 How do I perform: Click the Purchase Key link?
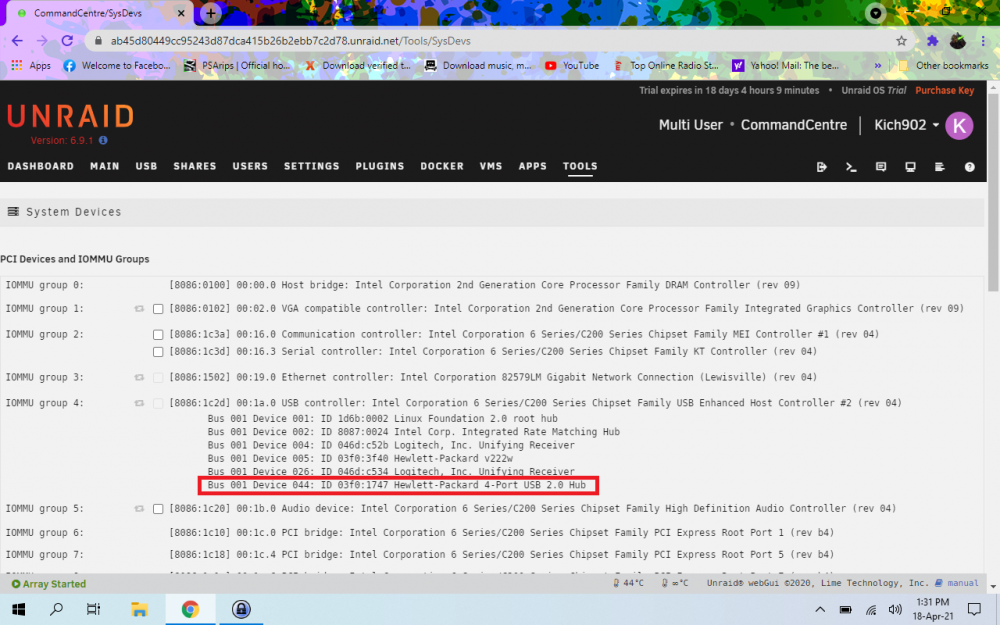pos(945,91)
